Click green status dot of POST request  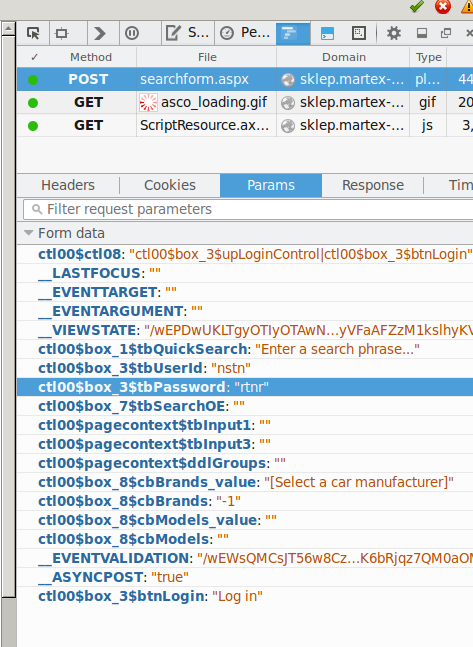tap(33, 80)
